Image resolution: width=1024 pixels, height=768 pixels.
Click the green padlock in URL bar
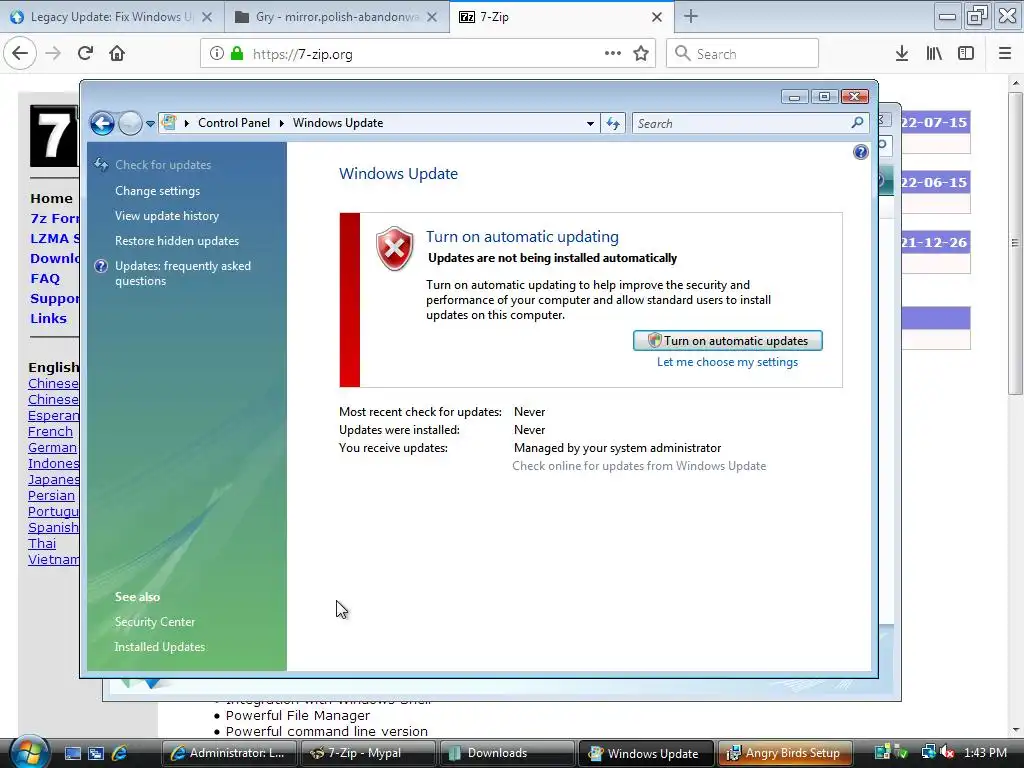237,53
